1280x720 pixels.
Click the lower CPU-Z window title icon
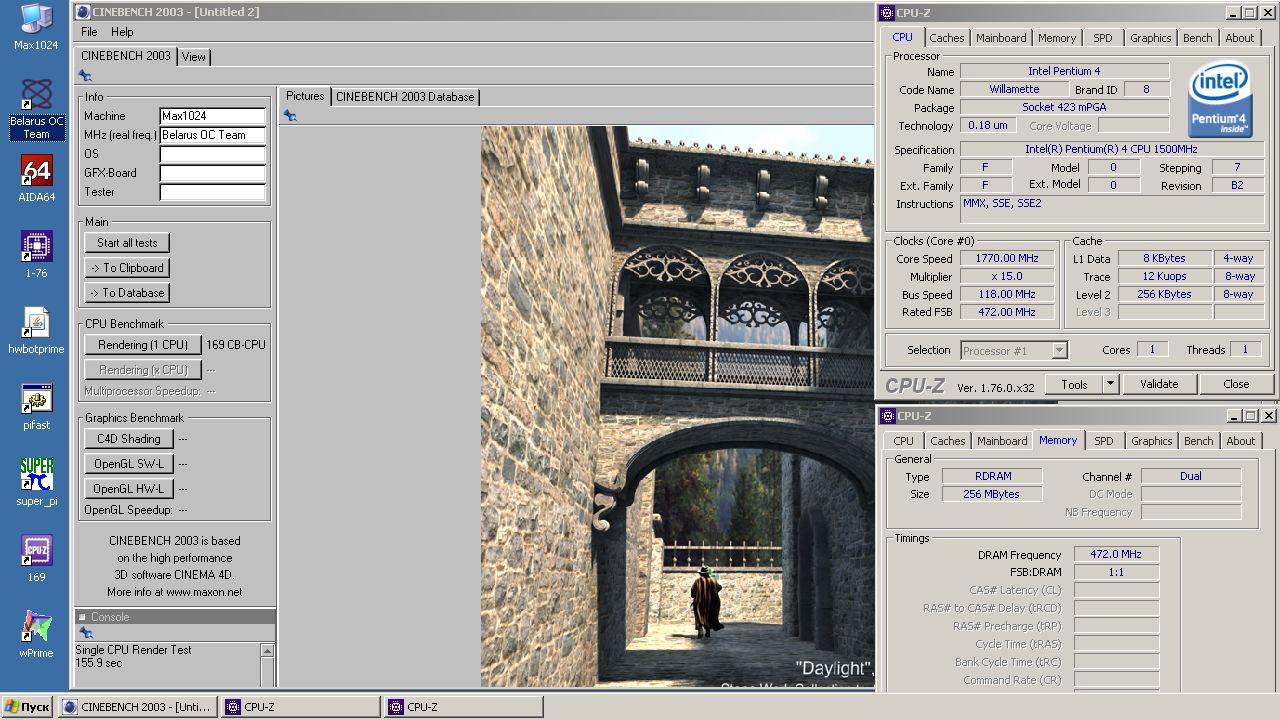tap(887, 416)
